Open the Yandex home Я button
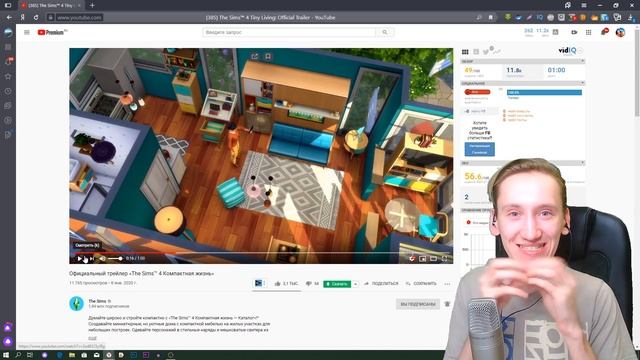 pos(22,18)
